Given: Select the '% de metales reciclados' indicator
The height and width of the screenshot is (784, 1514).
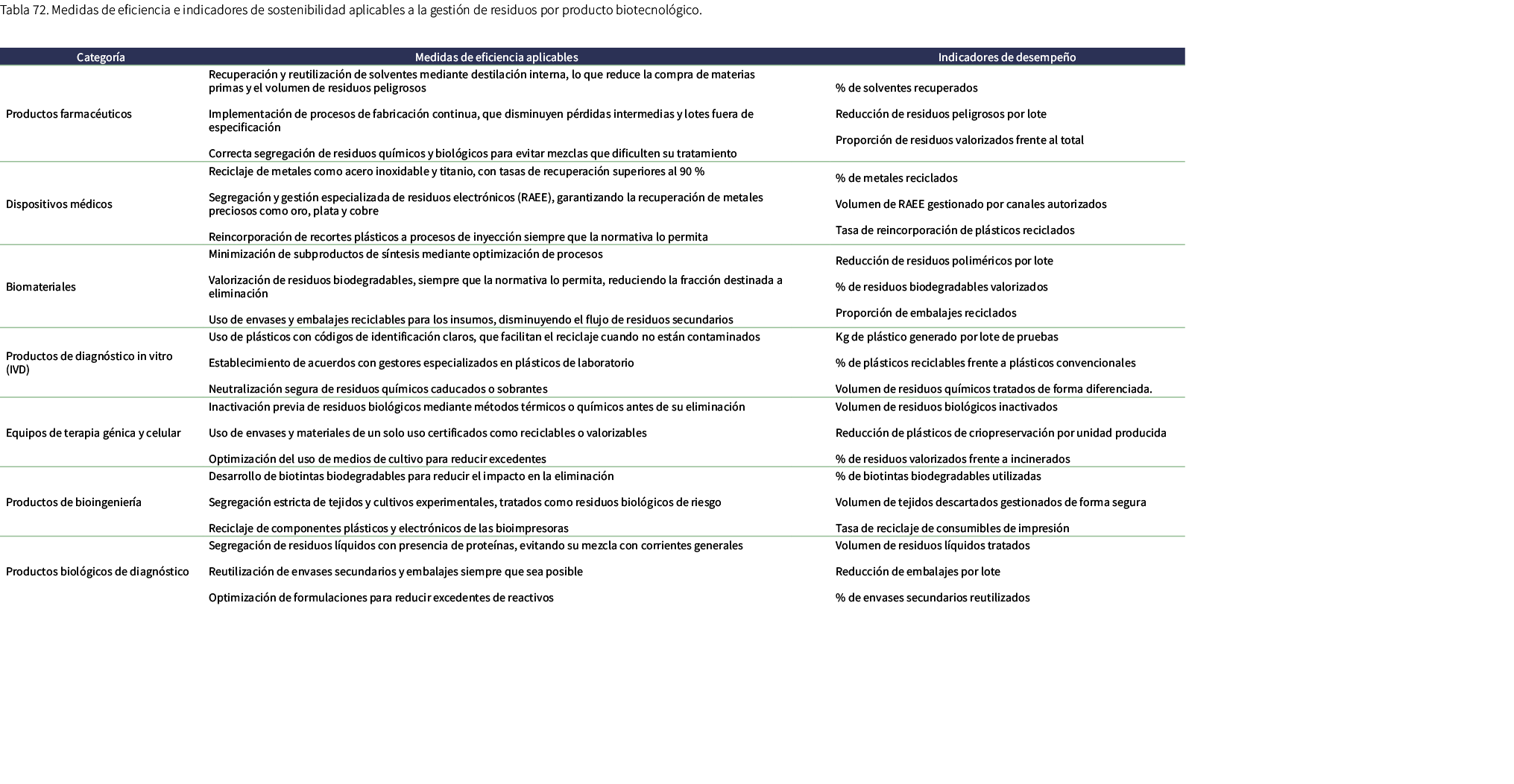Looking at the screenshot, I should (896, 178).
